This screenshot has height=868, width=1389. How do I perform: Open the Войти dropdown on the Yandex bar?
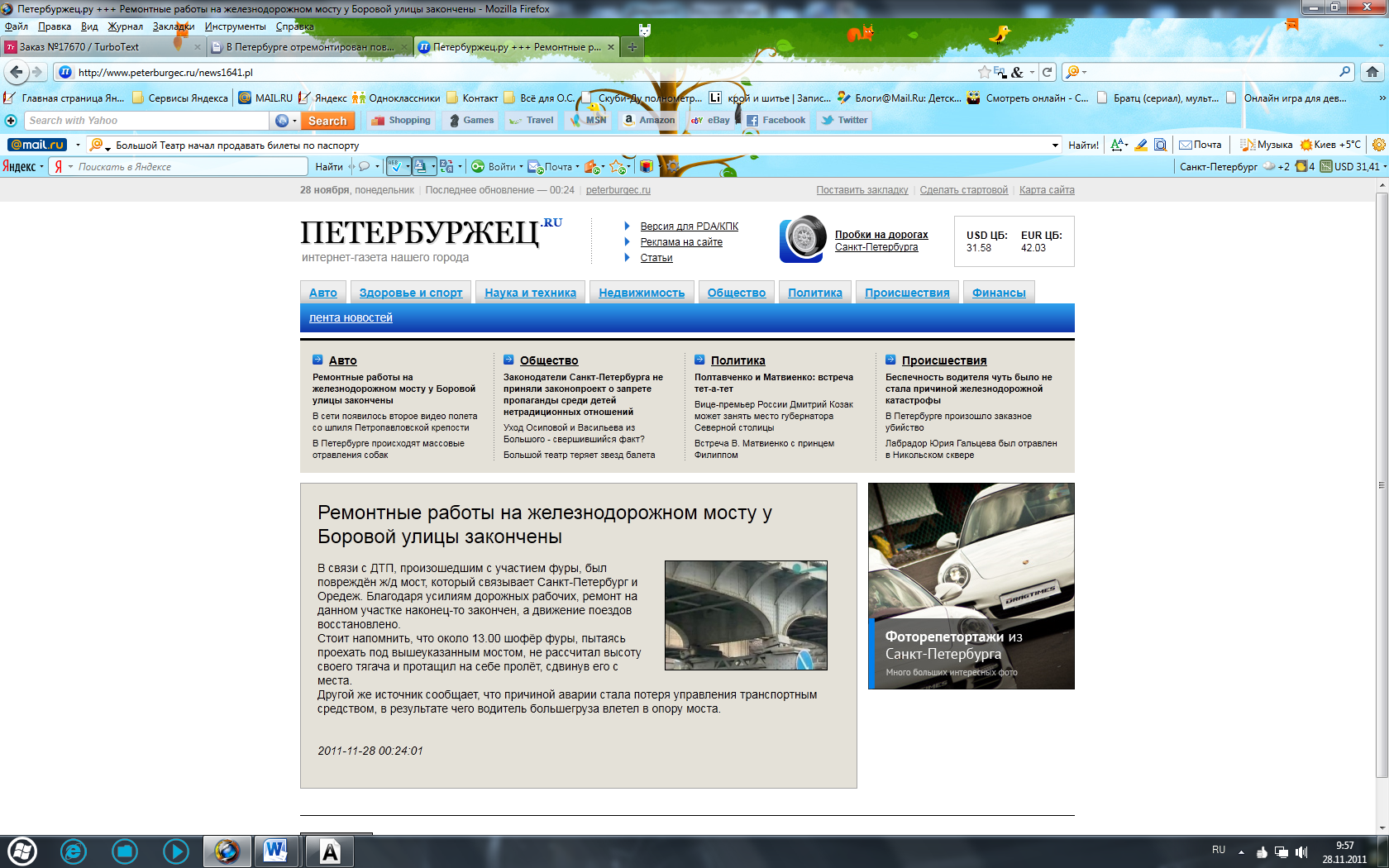pyautogui.click(x=520, y=166)
